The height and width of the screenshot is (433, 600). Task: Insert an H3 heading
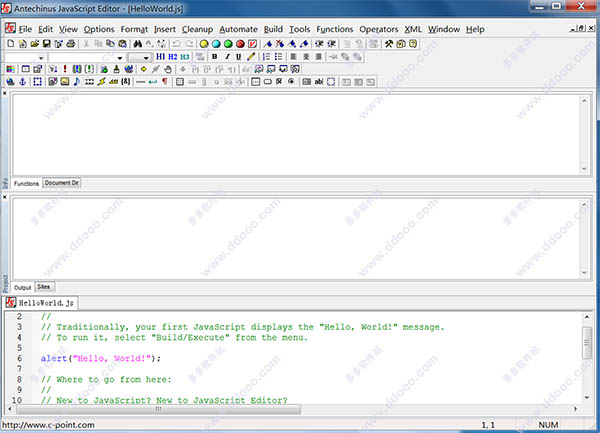click(185, 57)
